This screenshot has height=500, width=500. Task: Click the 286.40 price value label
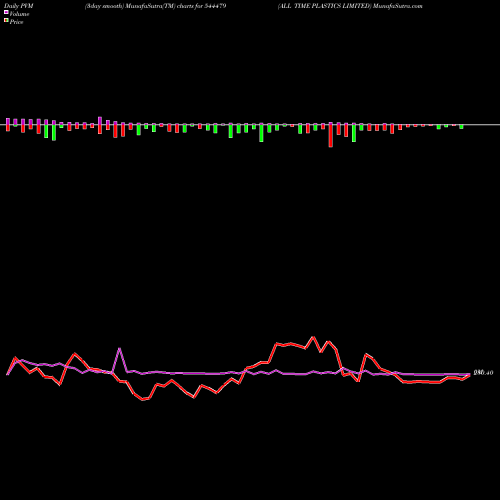(x=483, y=373)
